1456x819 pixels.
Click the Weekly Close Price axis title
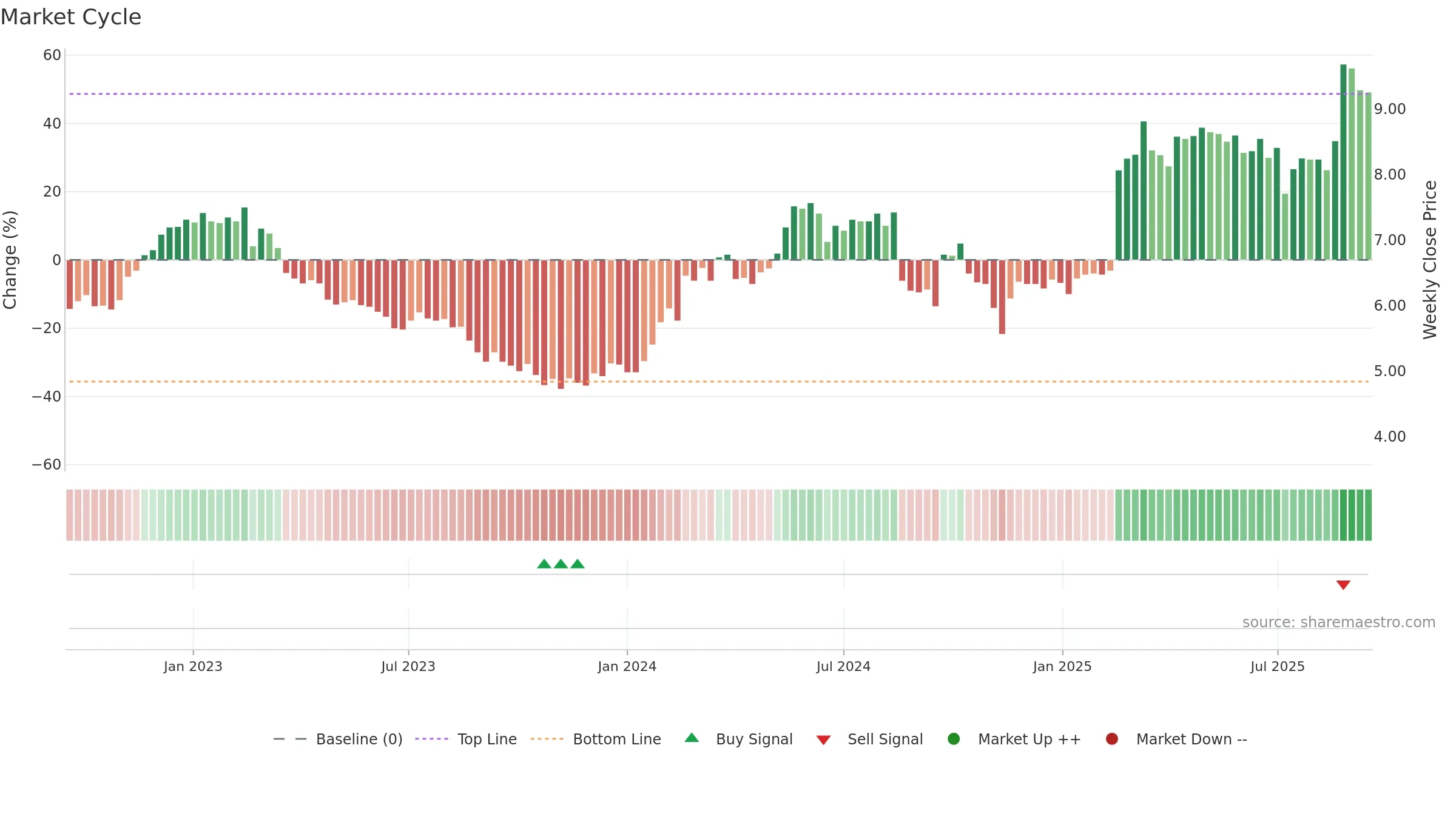(1430, 260)
